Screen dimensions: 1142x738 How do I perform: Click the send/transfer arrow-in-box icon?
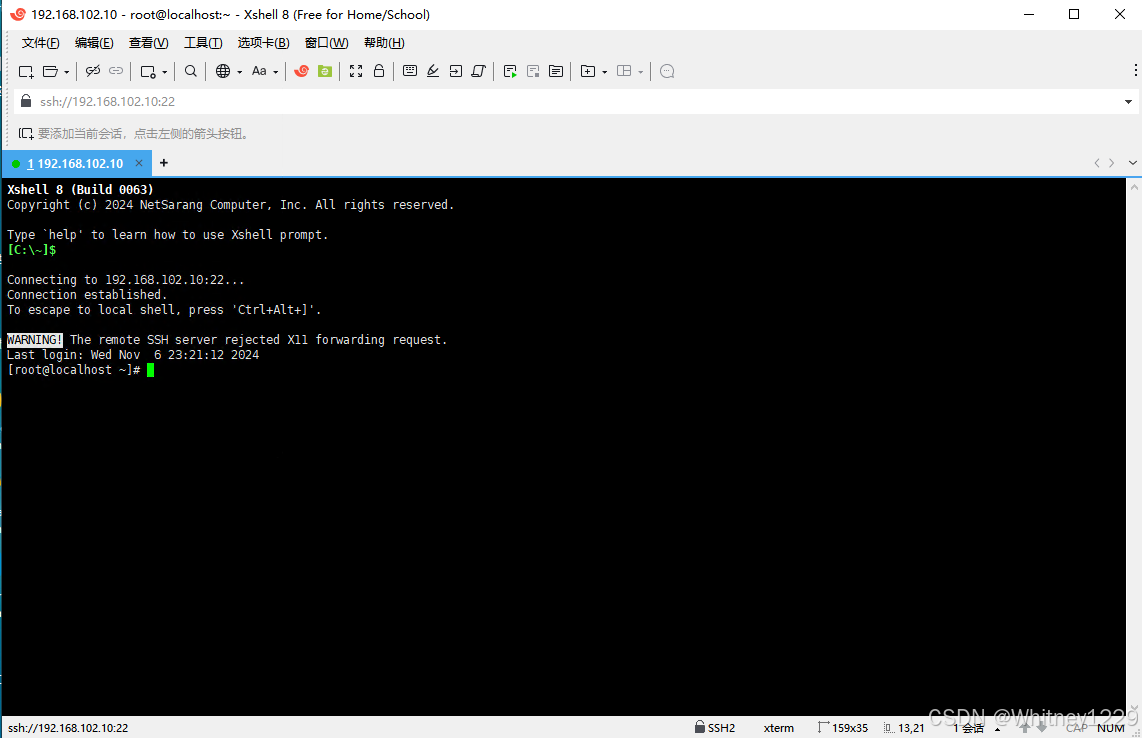click(456, 71)
